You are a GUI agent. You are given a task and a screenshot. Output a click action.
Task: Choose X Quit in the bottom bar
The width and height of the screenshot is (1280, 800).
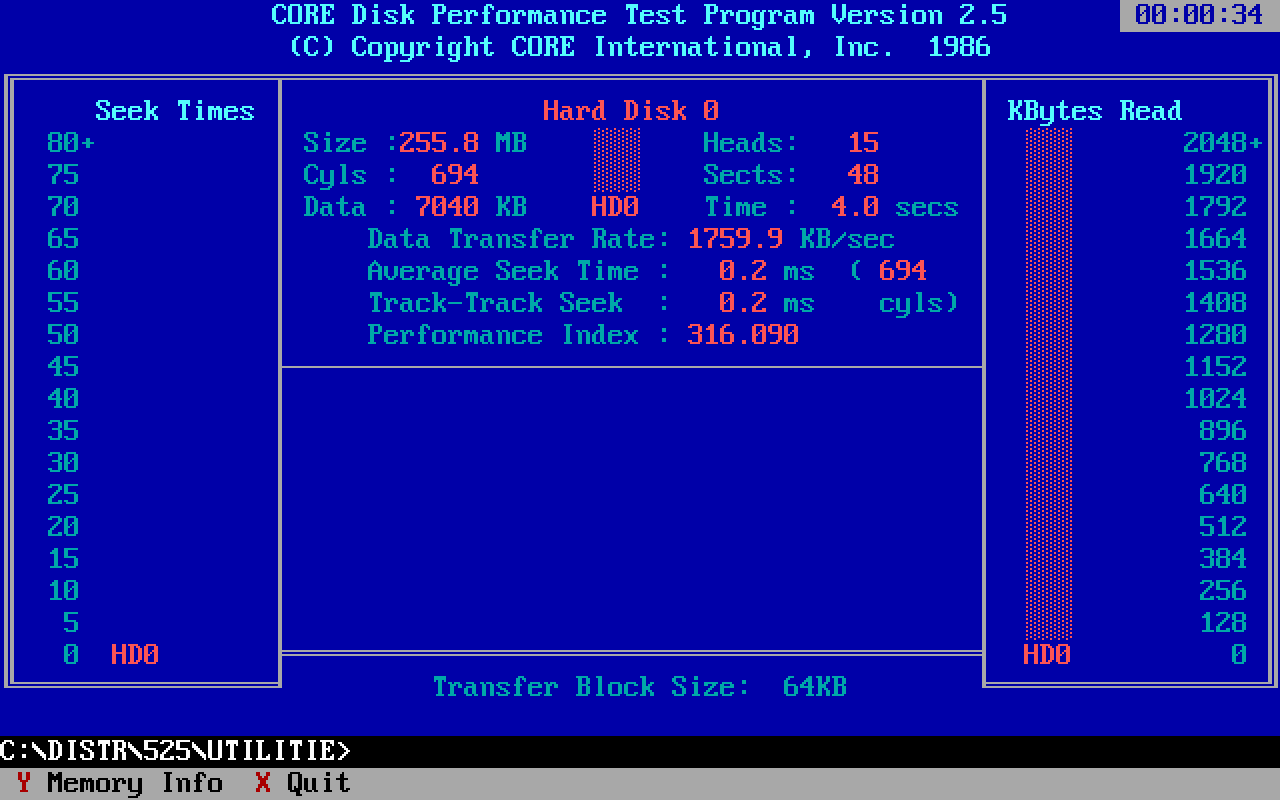pyautogui.click(x=303, y=783)
